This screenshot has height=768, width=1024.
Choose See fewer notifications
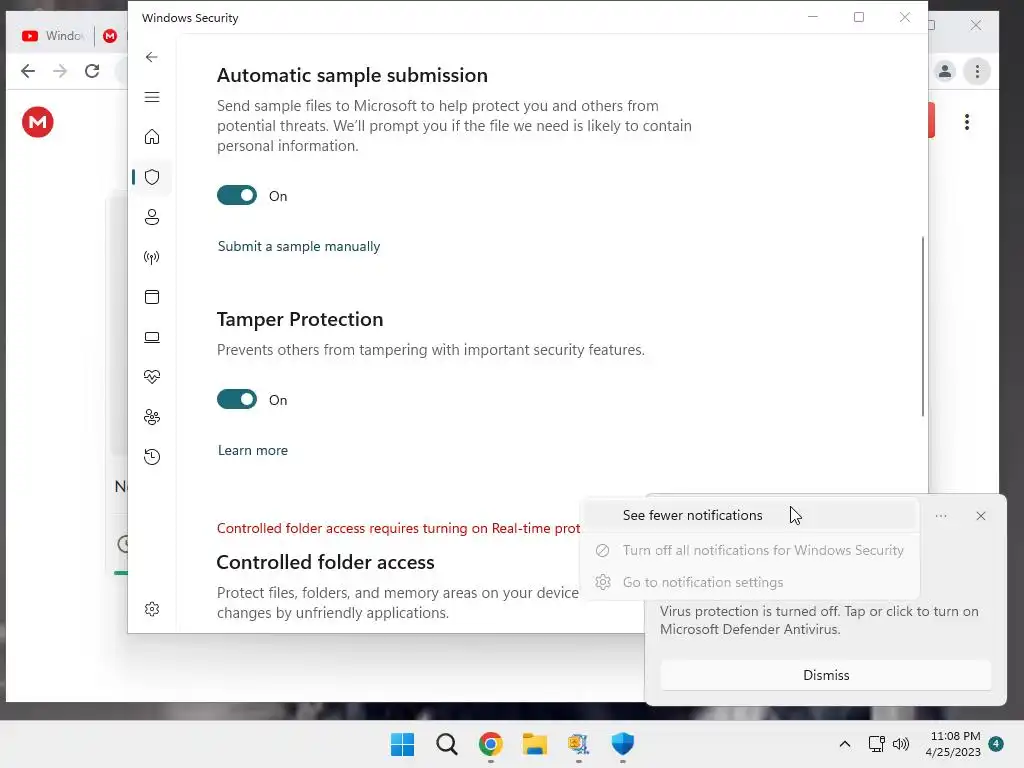(x=750, y=515)
